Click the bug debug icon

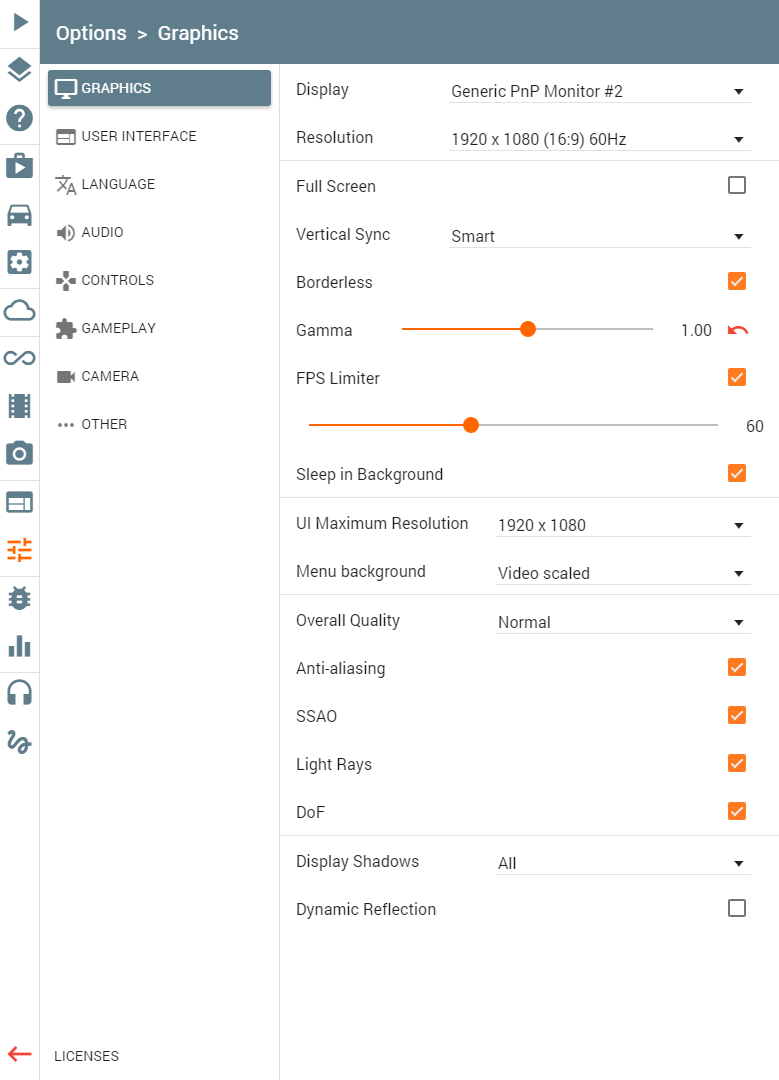tap(20, 598)
